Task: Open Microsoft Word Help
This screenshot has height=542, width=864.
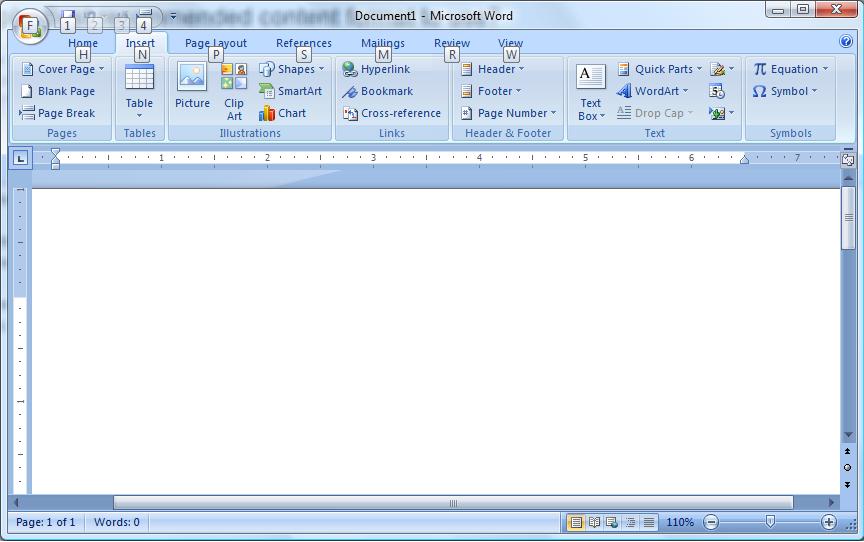Action: pos(846,41)
